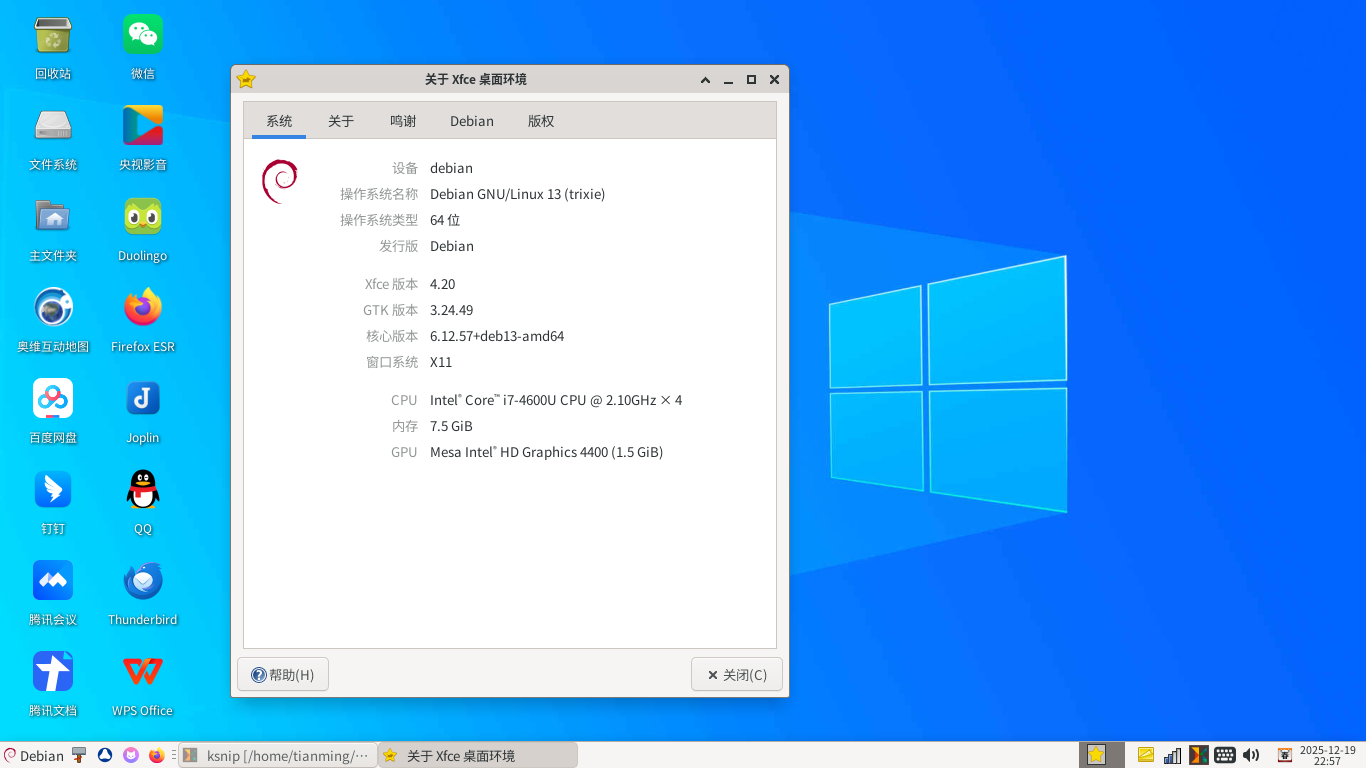
Task: Select the 版权 tab
Action: coord(541,121)
